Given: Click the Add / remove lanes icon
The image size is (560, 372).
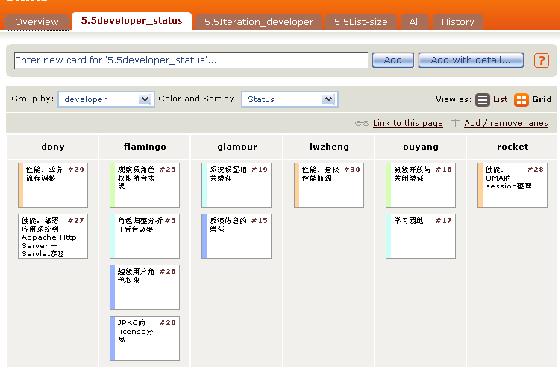Looking at the screenshot, I should click(455, 122).
